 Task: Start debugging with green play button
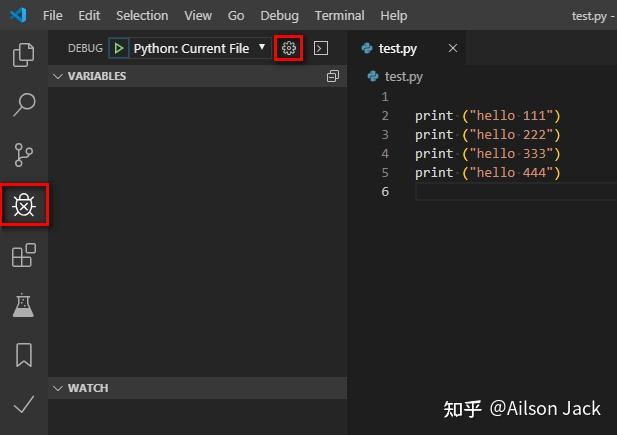(118, 48)
